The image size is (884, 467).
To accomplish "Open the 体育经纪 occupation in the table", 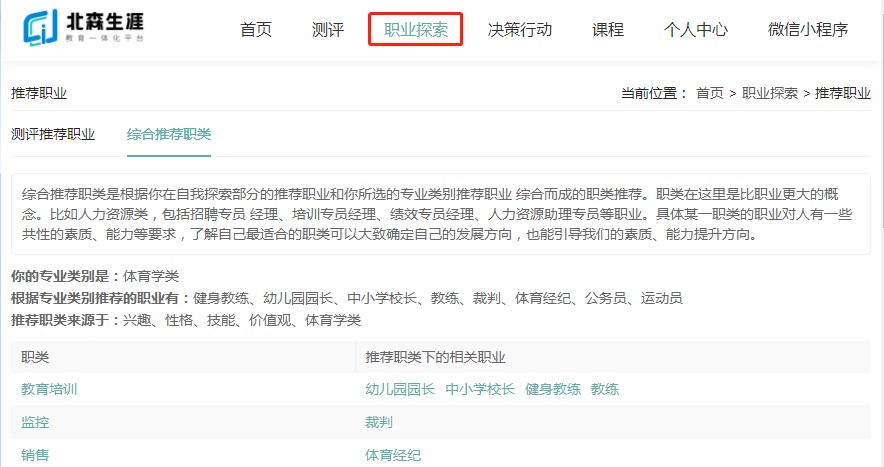I will (x=393, y=455).
